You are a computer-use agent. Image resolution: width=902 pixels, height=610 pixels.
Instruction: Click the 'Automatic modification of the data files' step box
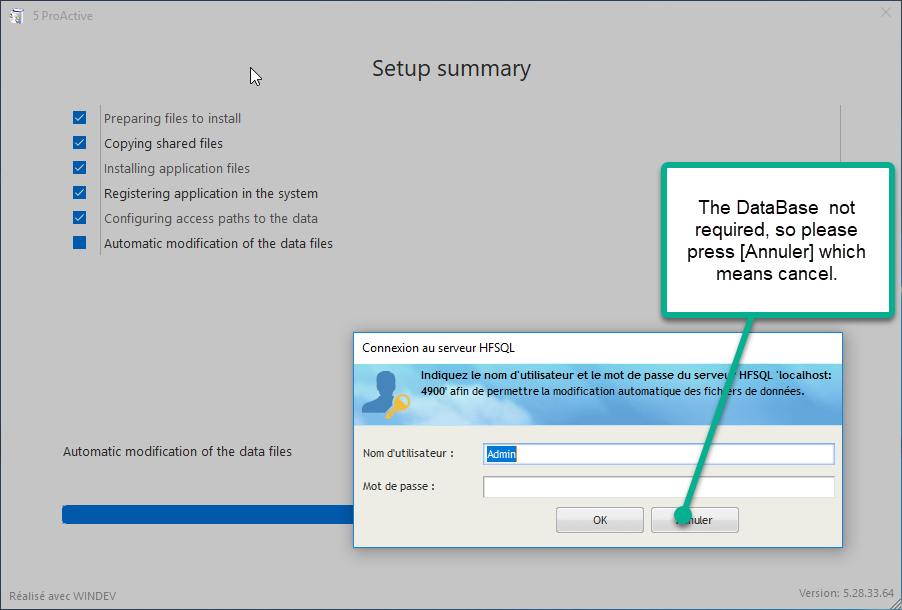pos(79,243)
